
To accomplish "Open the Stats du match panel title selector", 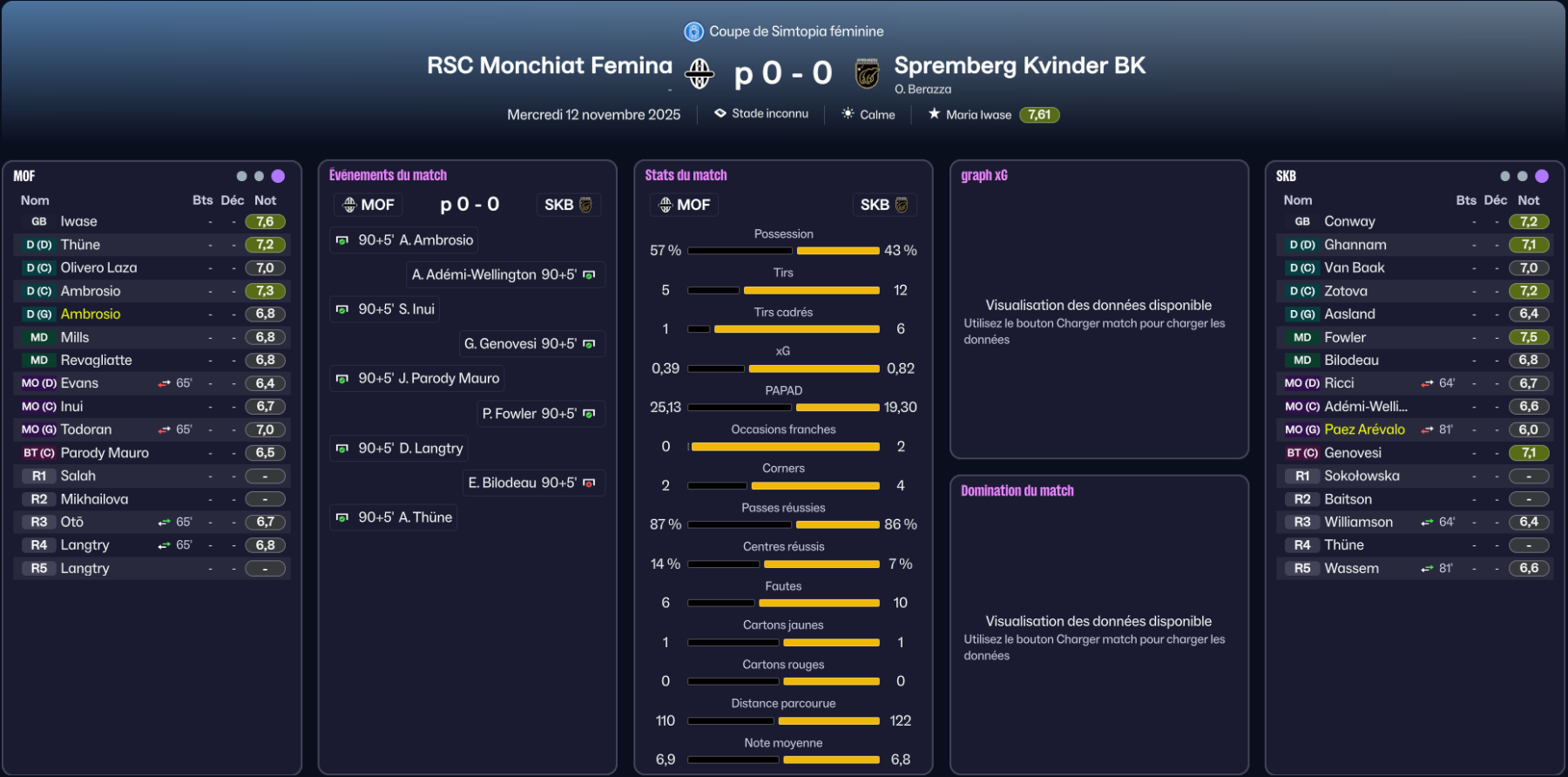I will point(686,175).
